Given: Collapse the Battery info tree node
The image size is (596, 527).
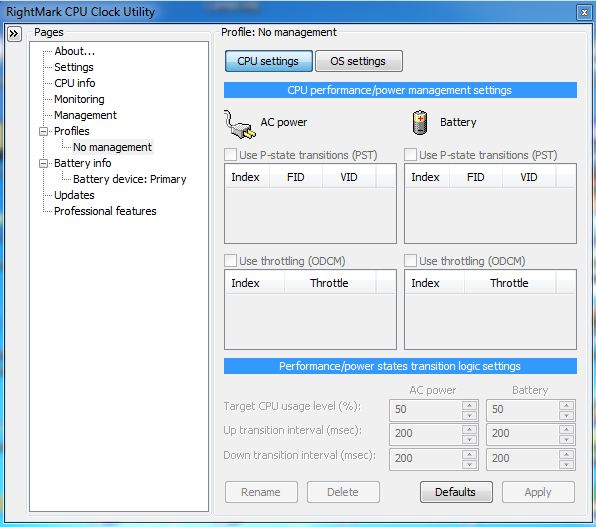Looking at the screenshot, I should click(44, 163).
